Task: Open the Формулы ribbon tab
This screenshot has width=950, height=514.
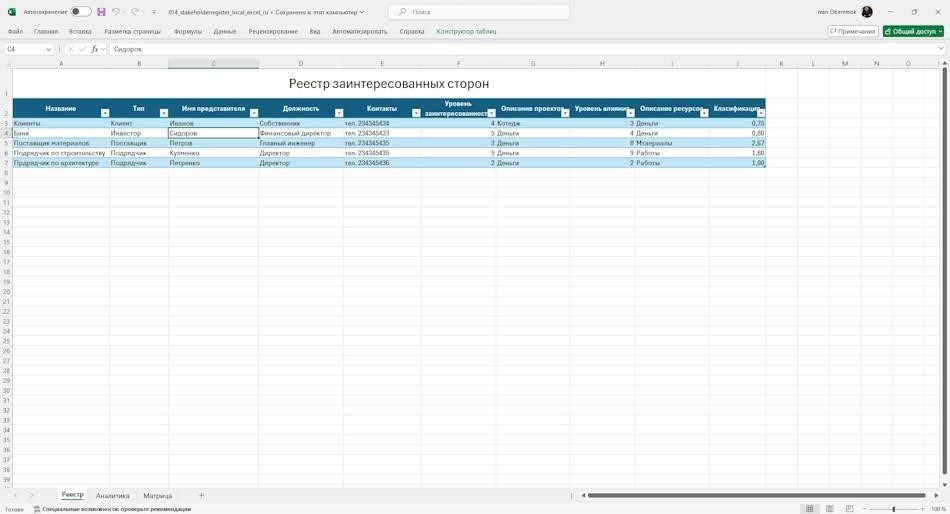Action: [188, 31]
